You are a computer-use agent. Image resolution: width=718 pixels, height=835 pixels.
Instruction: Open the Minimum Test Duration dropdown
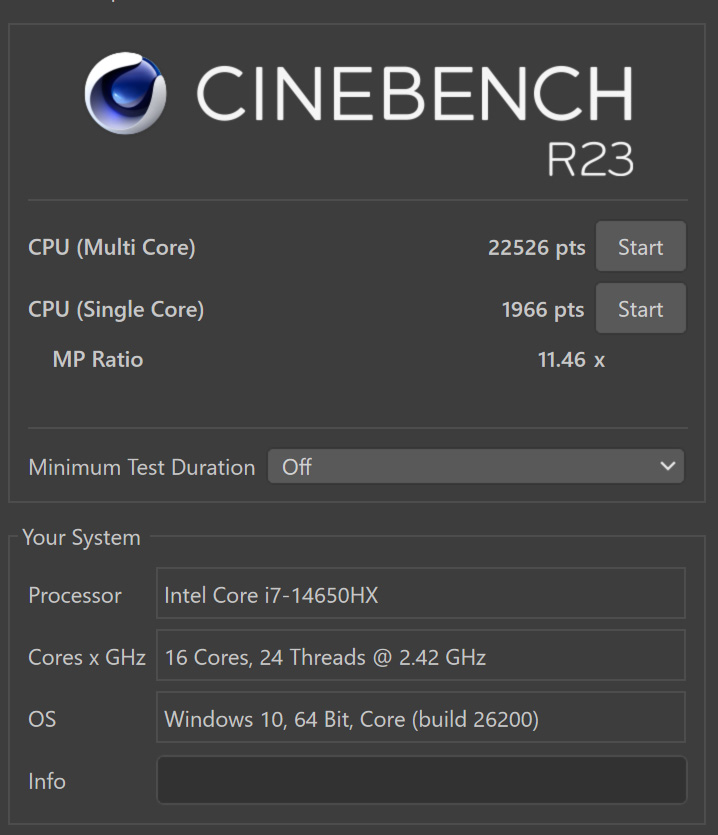pos(475,467)
